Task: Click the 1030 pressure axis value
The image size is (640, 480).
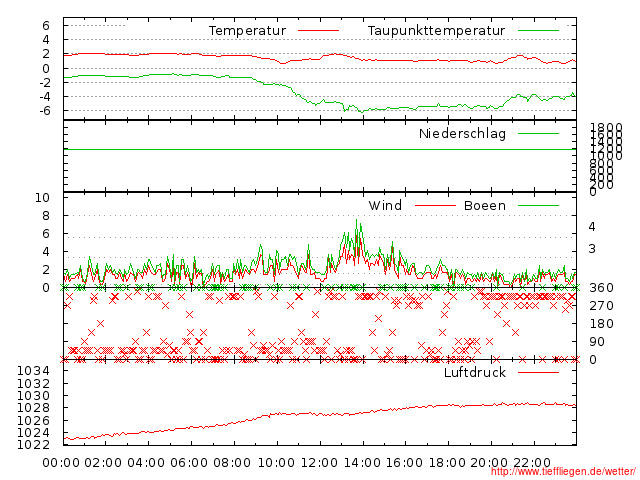Action: 33,396
